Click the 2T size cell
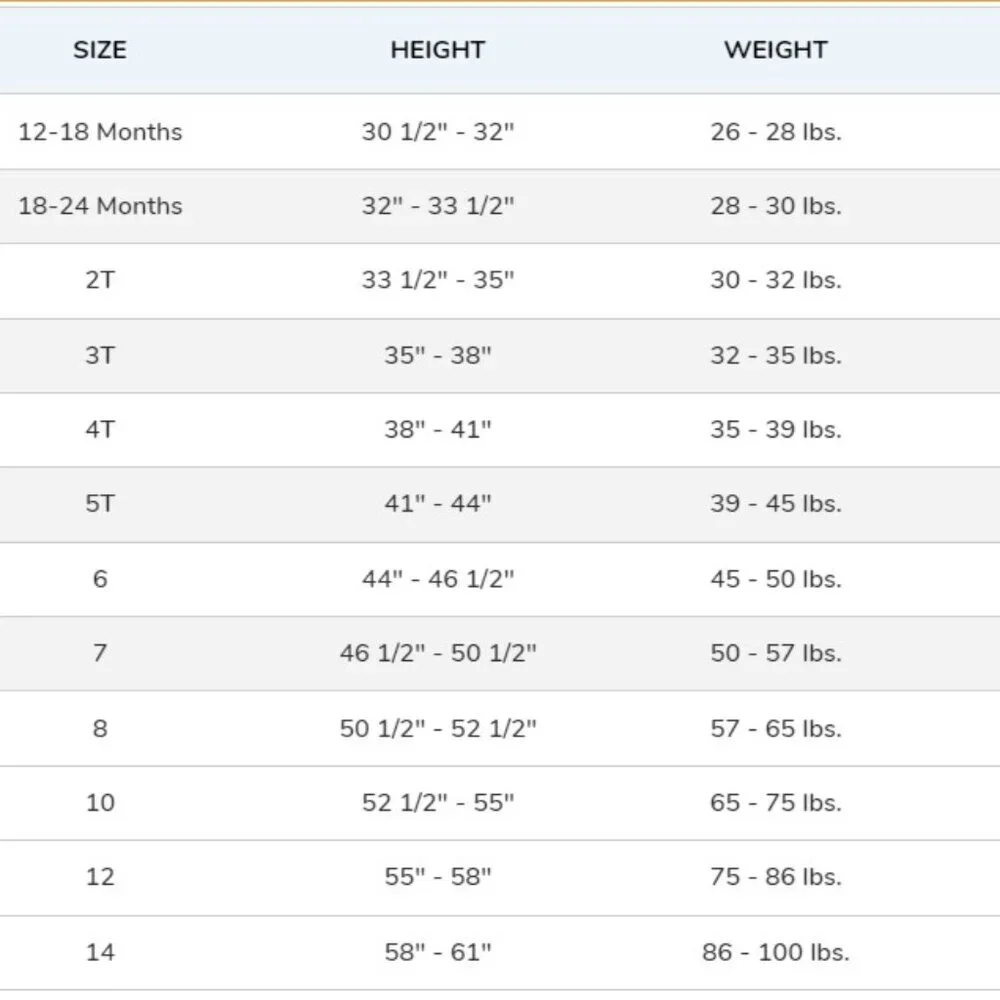 click(x=100, y=280)
